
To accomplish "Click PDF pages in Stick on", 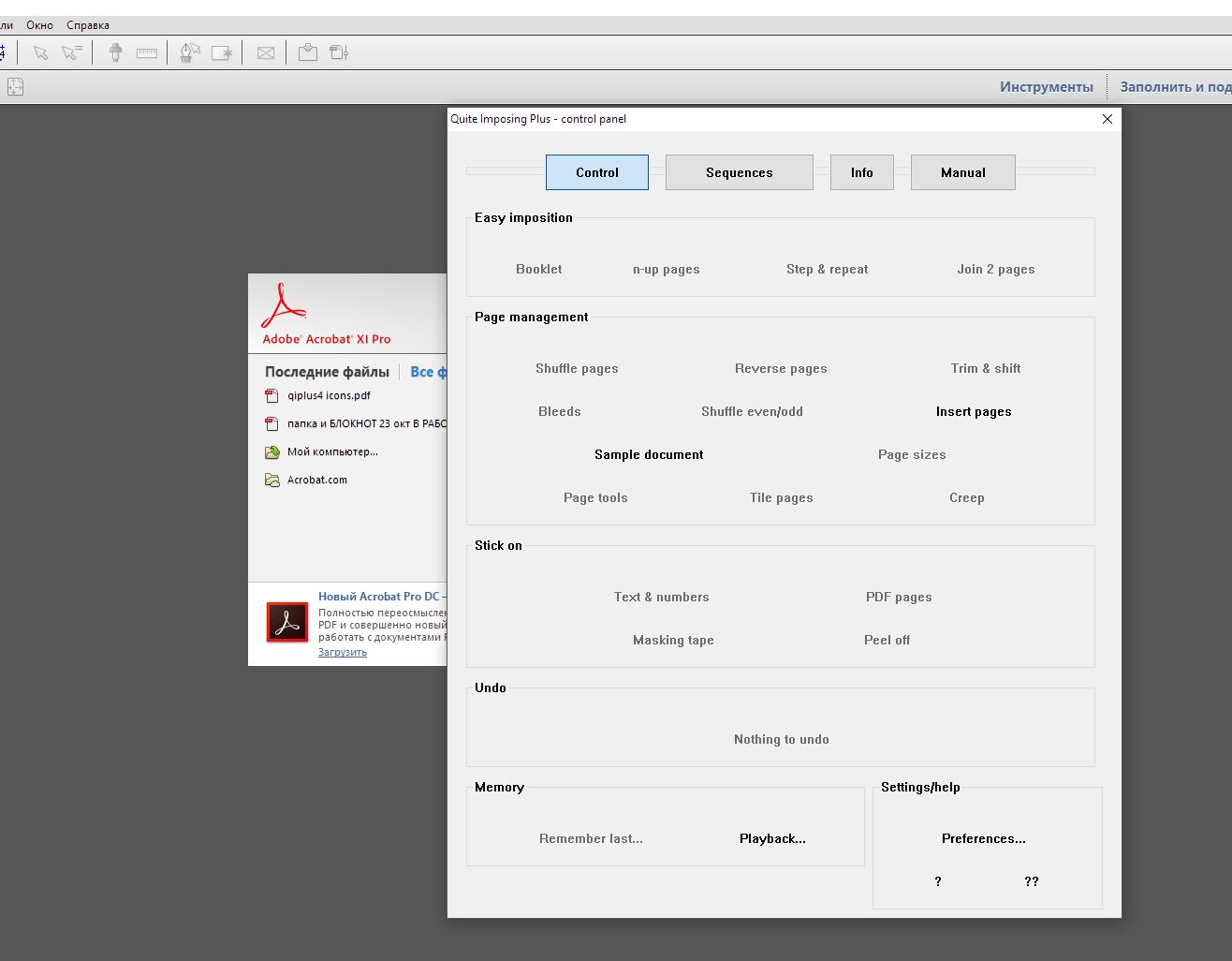I will coord(899,597).
